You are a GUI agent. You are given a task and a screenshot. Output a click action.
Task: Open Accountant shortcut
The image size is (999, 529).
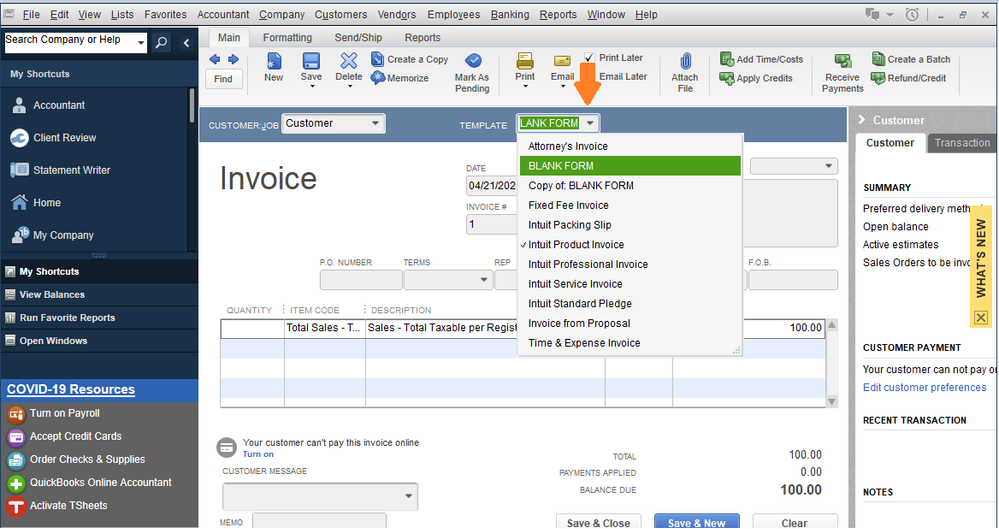coord(59,105)
